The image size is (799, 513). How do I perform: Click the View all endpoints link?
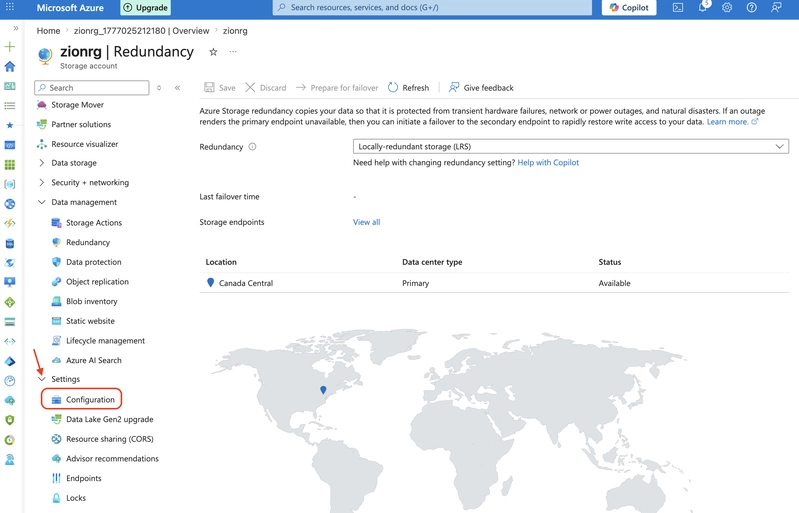(x=366, y=222)
